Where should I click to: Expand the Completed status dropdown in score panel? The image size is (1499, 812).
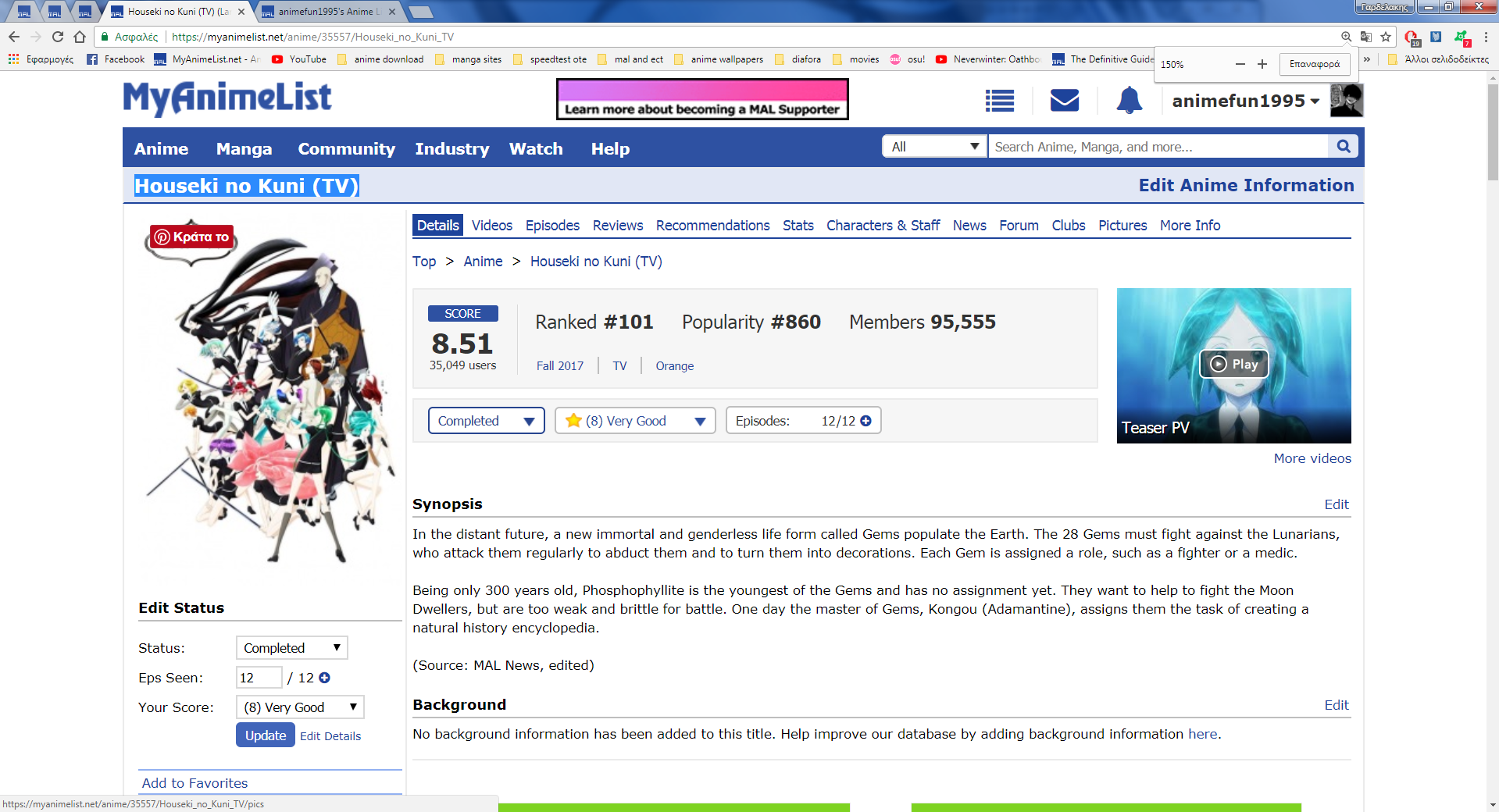[x=486, y=421]
